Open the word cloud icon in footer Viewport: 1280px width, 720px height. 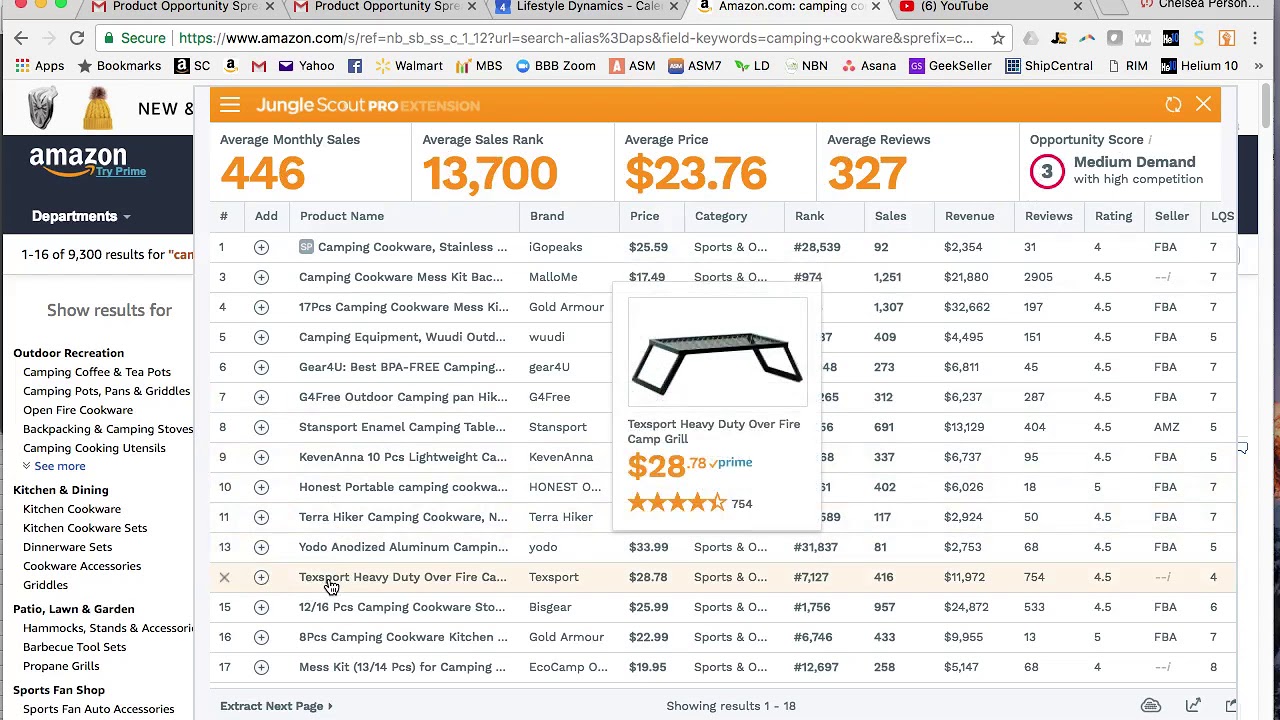click(x=1151, y=706)
